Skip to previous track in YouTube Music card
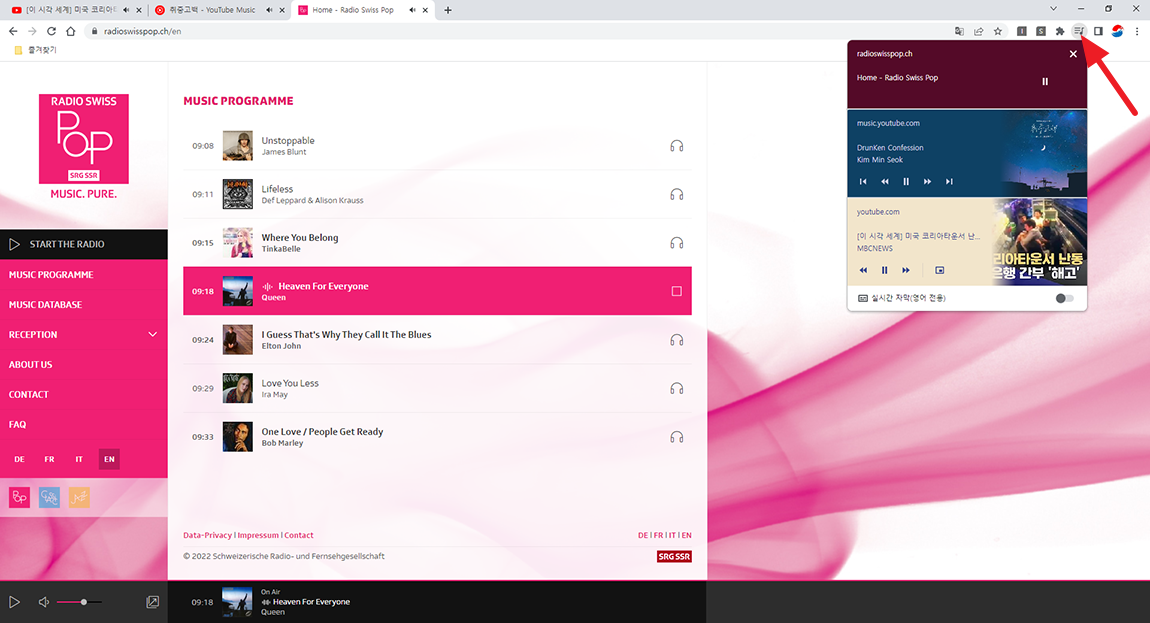The image size is (1150, 623). [x=863, y=181]
